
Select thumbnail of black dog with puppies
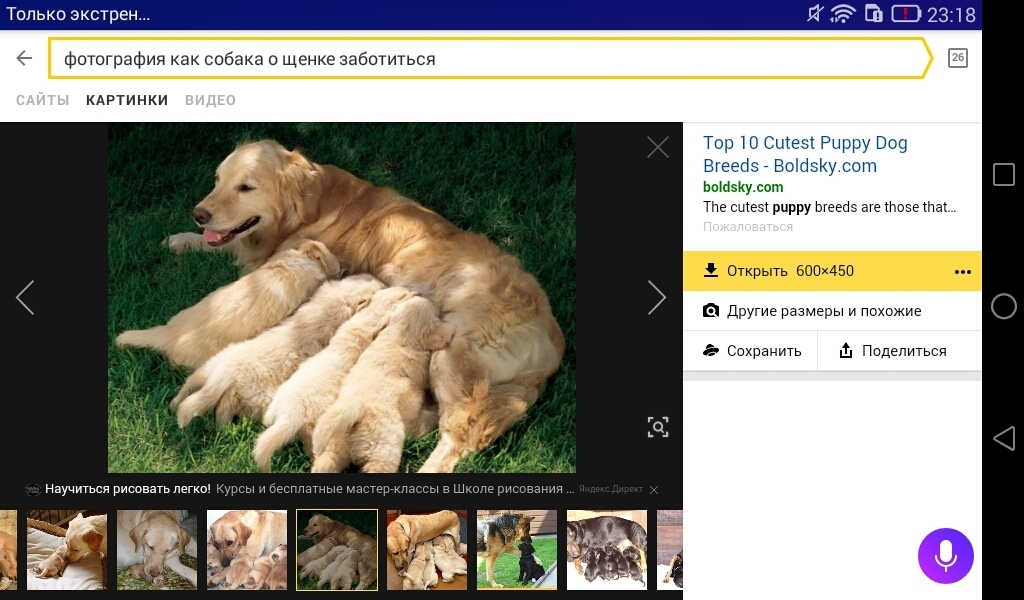click(x=606, y=549)
